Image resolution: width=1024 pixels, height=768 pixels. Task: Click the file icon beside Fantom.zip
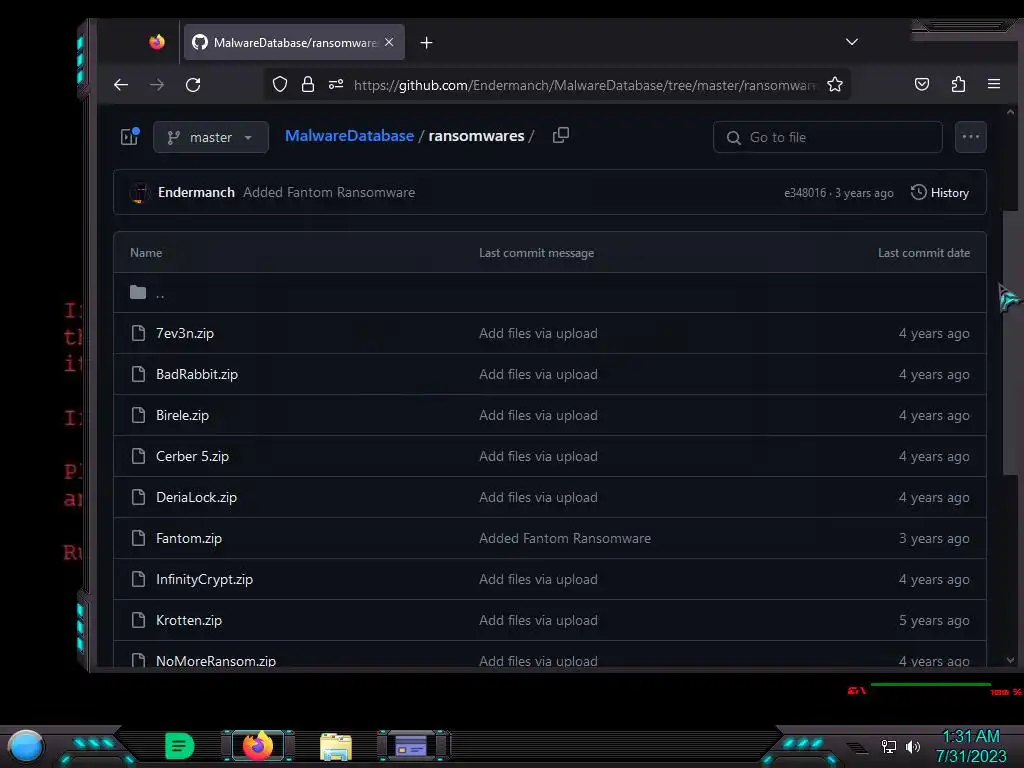(x=138, y=538)
